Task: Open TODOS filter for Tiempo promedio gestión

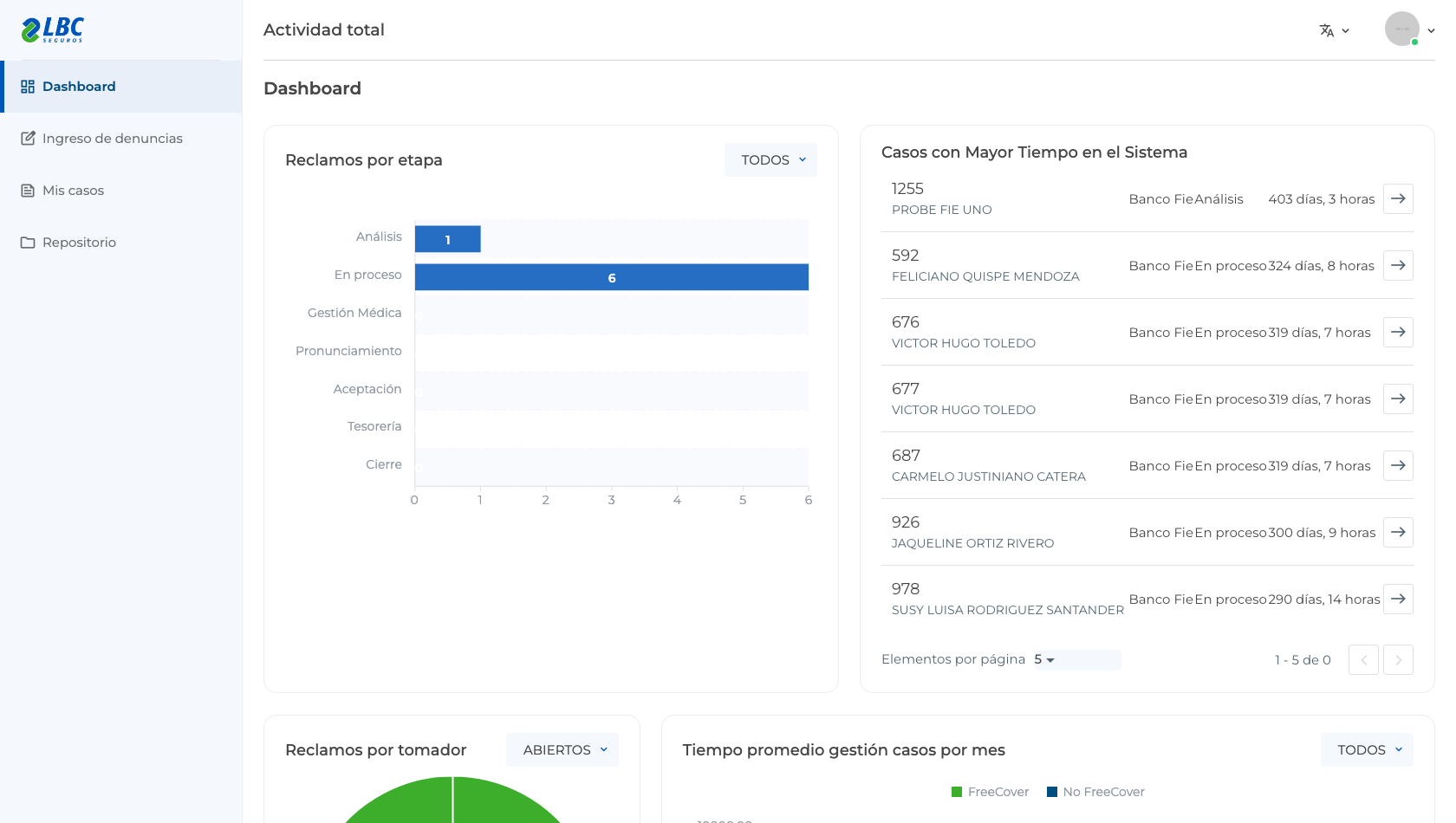Action: pos(1367,750)
